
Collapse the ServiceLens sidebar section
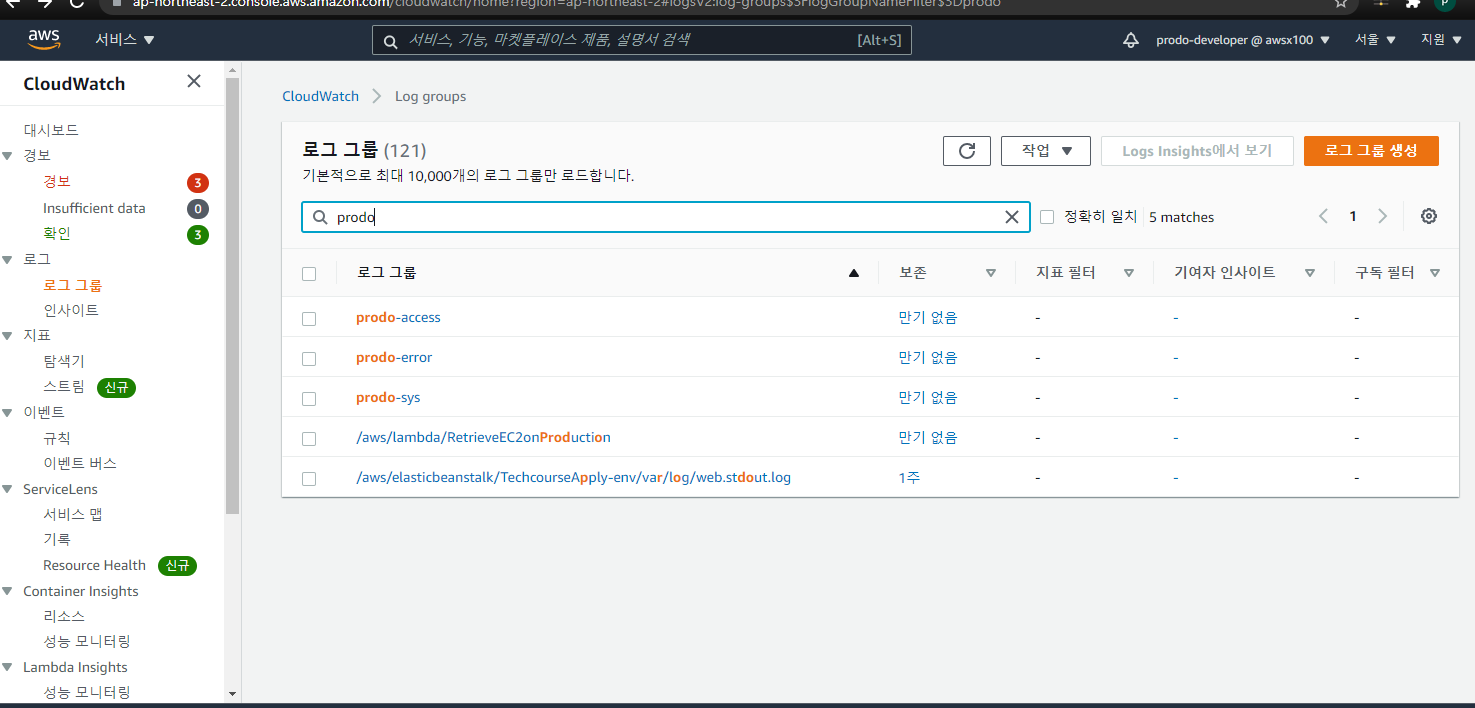[x=8, y=490]
